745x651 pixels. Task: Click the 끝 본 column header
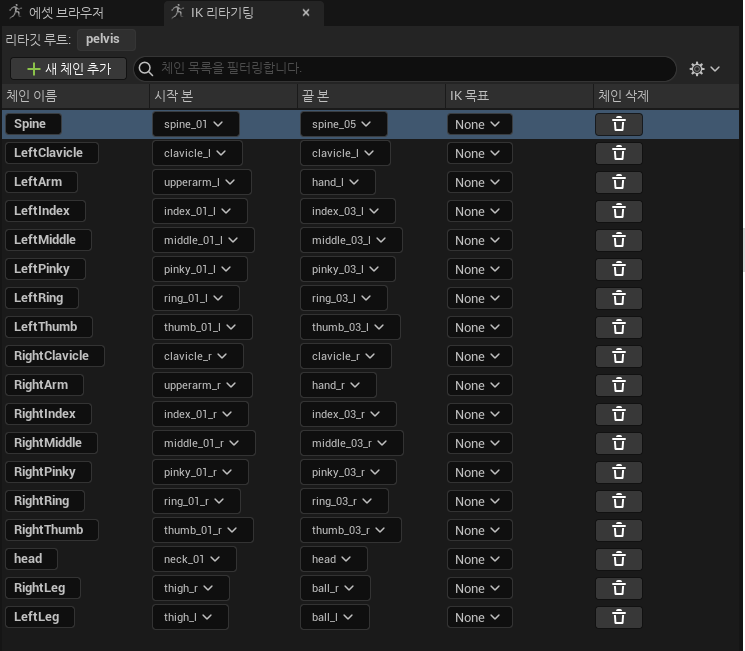click(x=372, y=96)
